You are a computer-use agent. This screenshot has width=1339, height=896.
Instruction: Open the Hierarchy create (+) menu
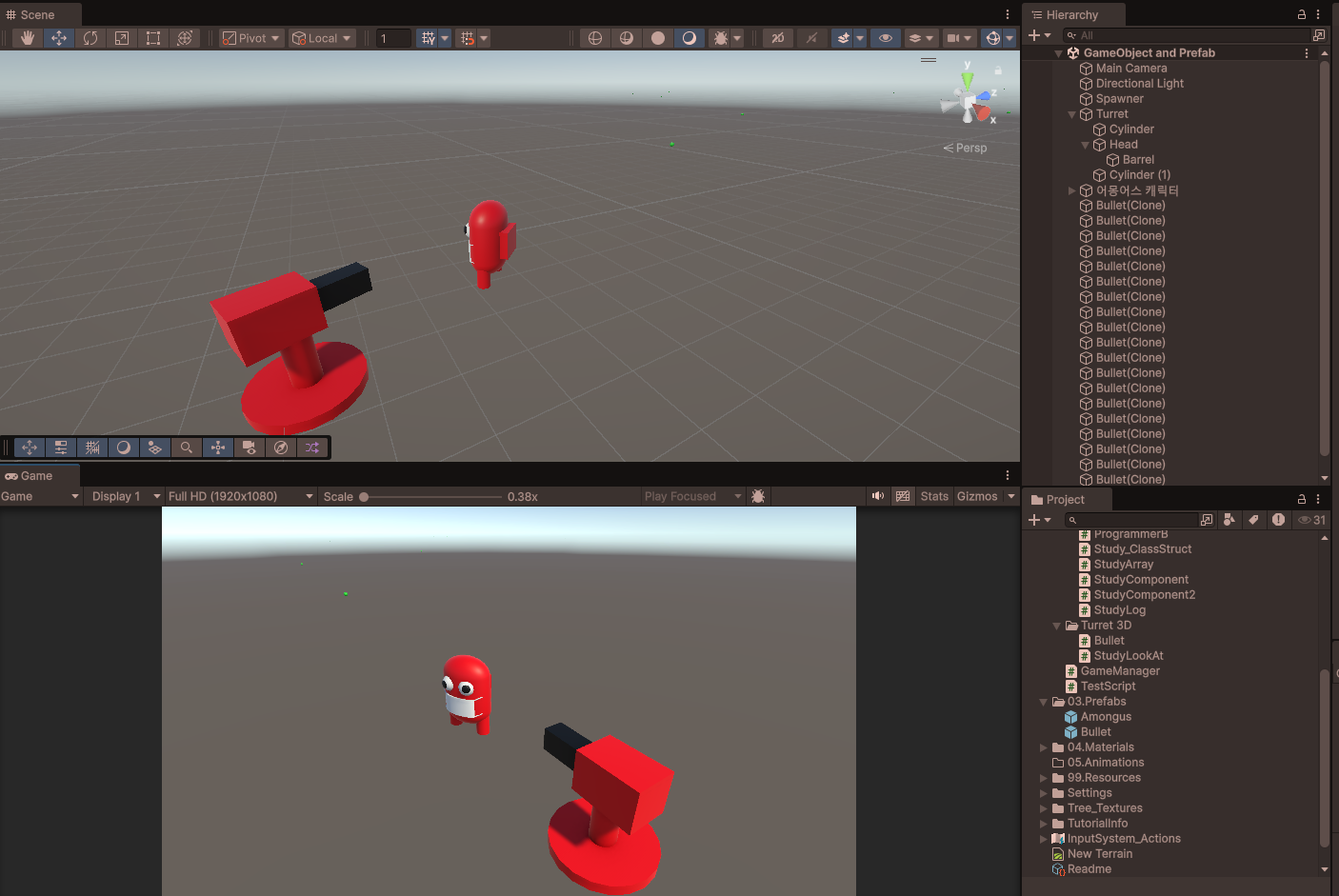(1039, 35)
